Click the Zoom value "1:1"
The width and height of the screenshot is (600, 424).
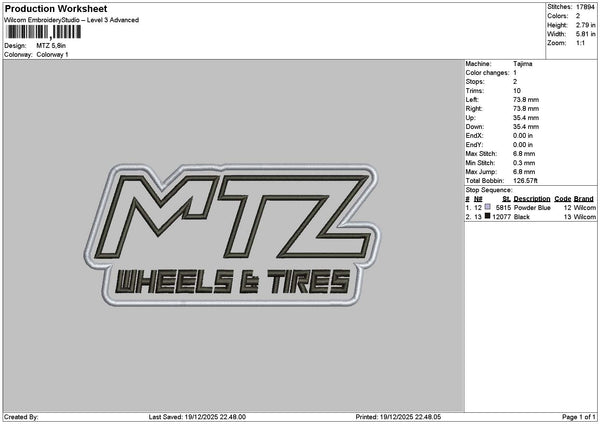(x=580, y=43)
